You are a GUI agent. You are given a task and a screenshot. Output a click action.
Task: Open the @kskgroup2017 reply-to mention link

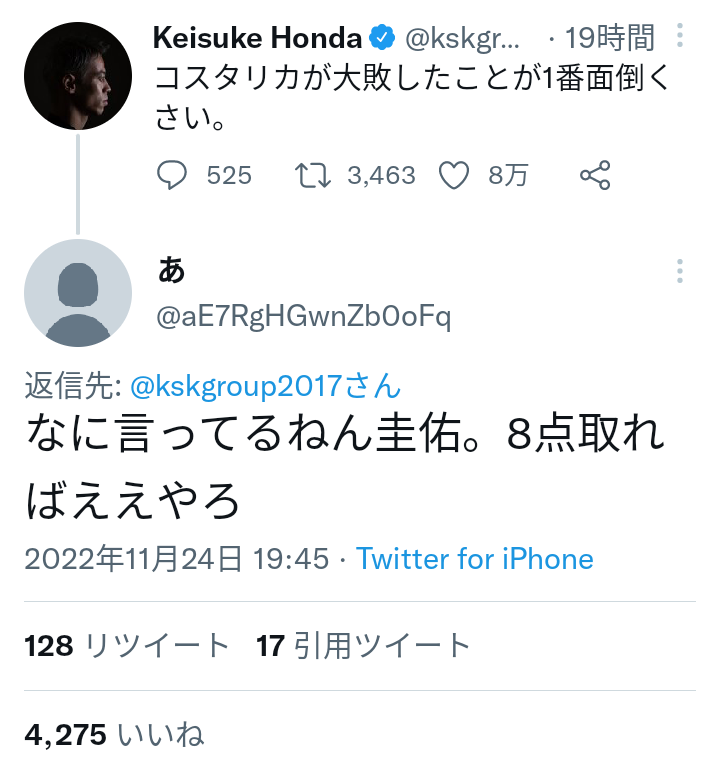click(265, 386)
